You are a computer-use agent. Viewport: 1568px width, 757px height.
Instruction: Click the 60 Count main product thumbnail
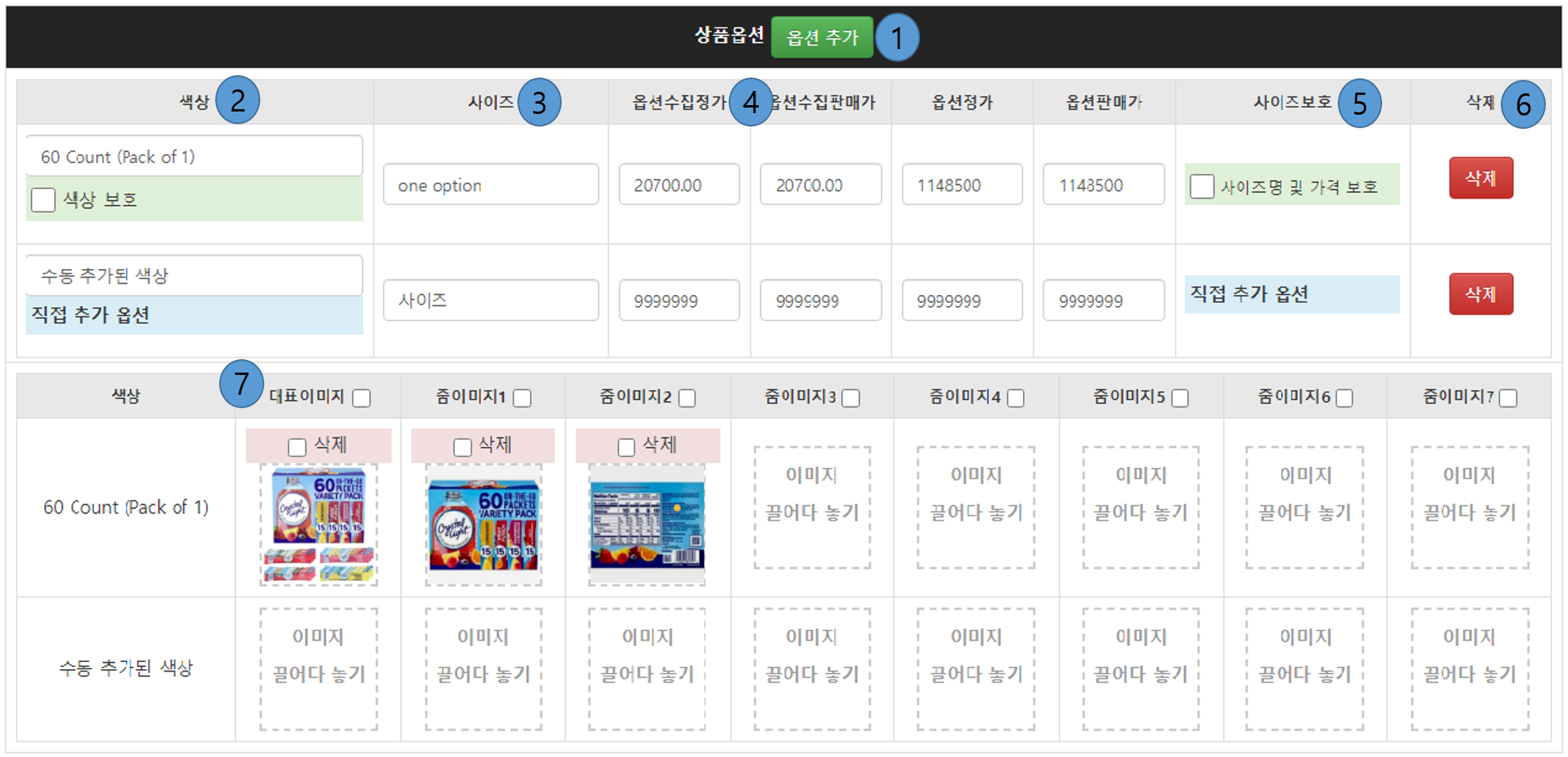(x=319, y=525)
